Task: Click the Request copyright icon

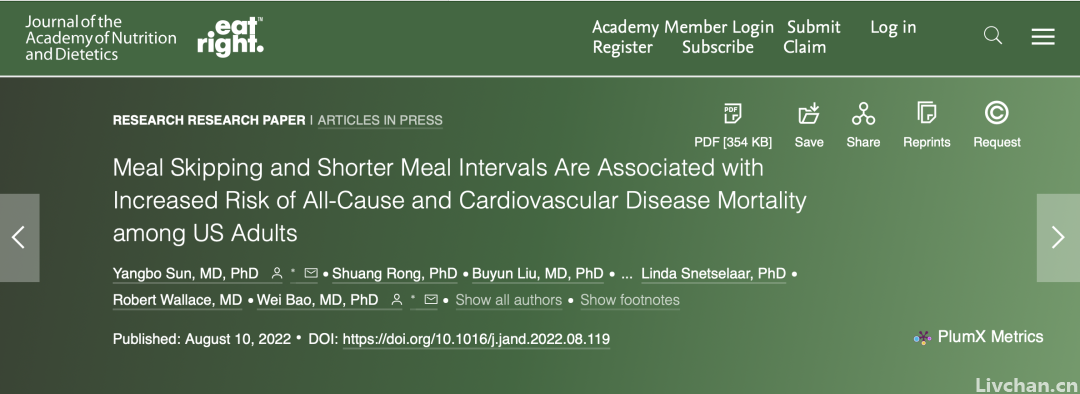Action: (997, 112)
